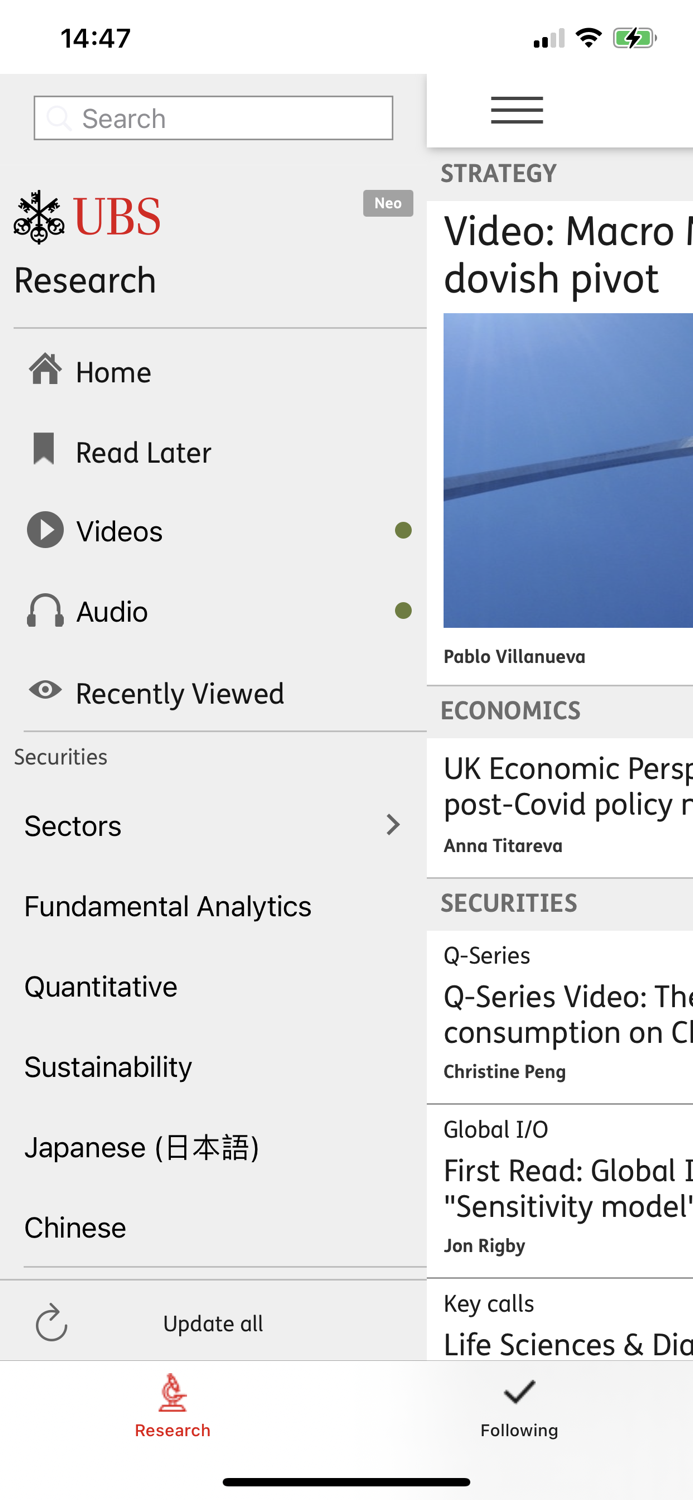Screen dimensions: 693x1500
Task: Tap the Update all refresh icon
Action: (x=51, y=1323)
